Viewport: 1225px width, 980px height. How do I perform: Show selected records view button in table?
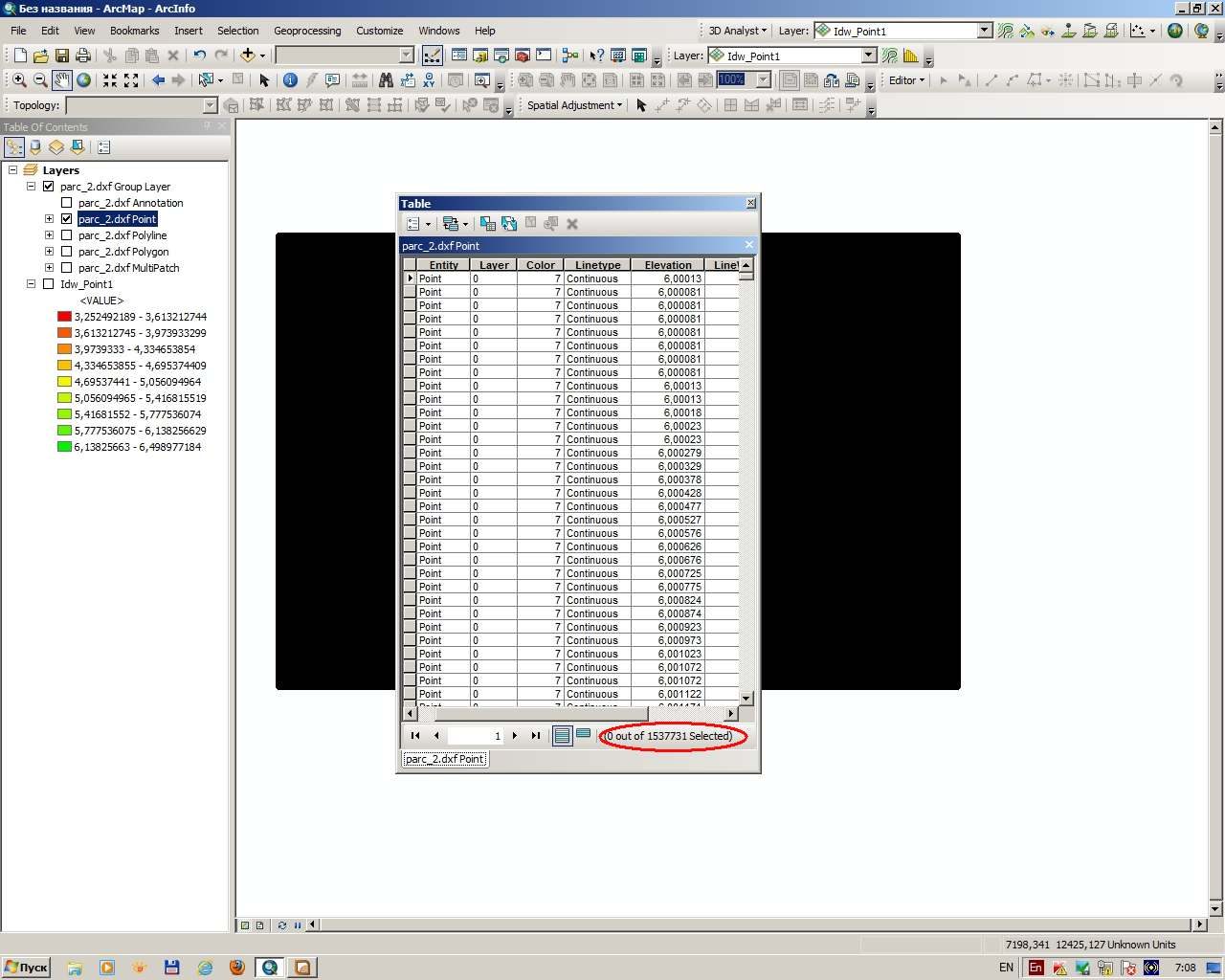click(583, 735)
